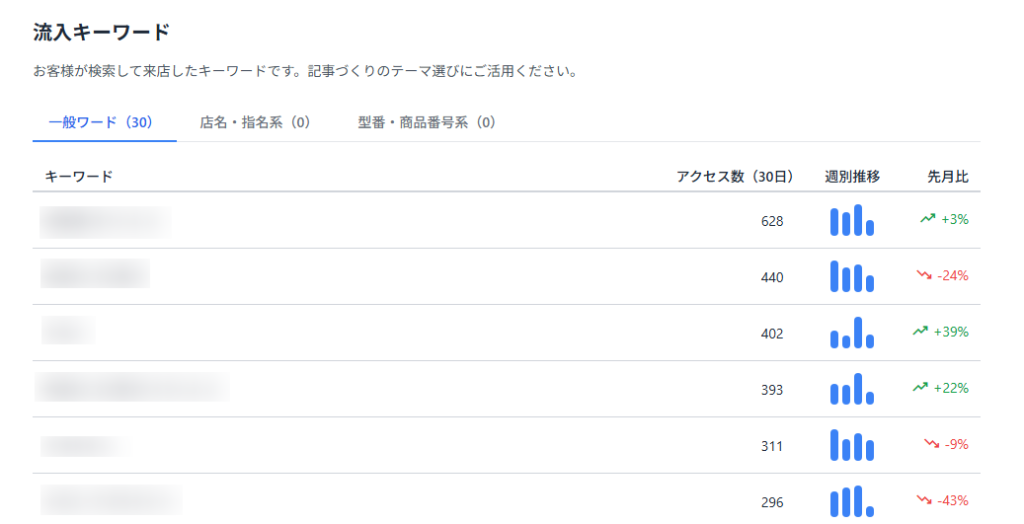Click the weekly bar chart in the 393 row
This screenshot has height=524, width=1024.
tap(852, 389)
